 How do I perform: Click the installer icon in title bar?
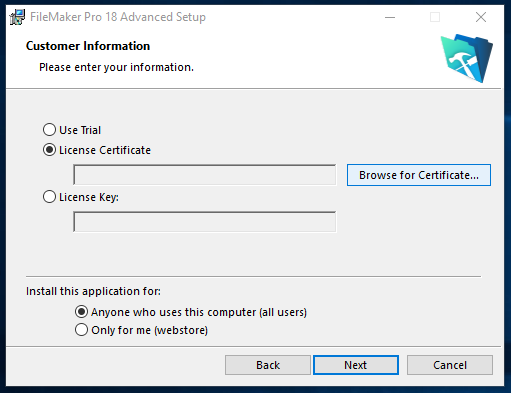[17, 17]
